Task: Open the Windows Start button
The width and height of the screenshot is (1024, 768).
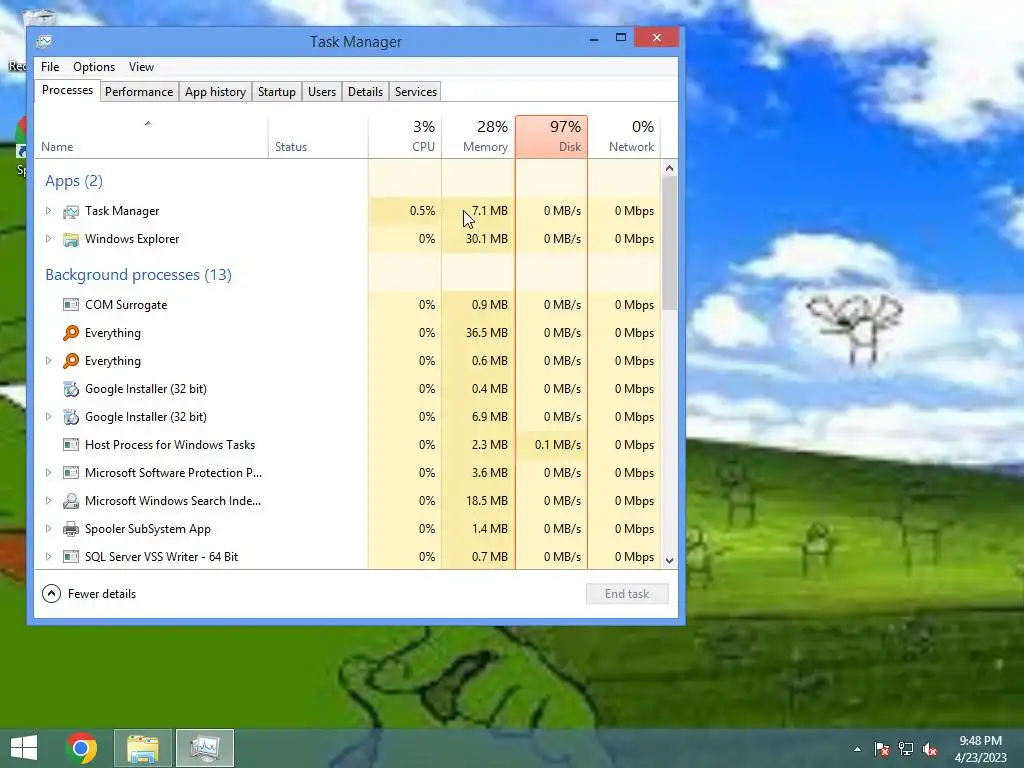Action: (24, 748)
